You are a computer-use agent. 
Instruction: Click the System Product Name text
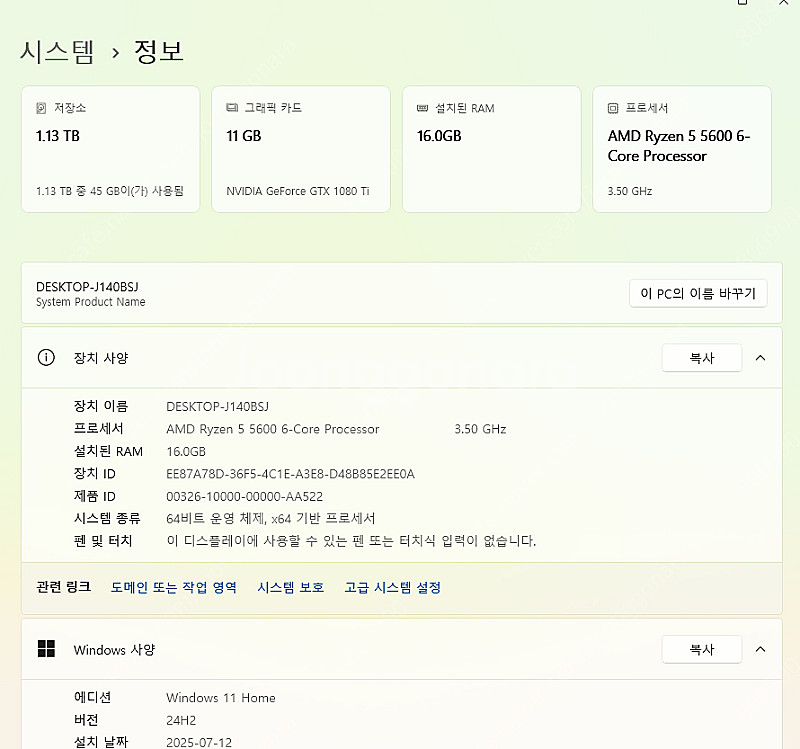(x=91, y=302)
